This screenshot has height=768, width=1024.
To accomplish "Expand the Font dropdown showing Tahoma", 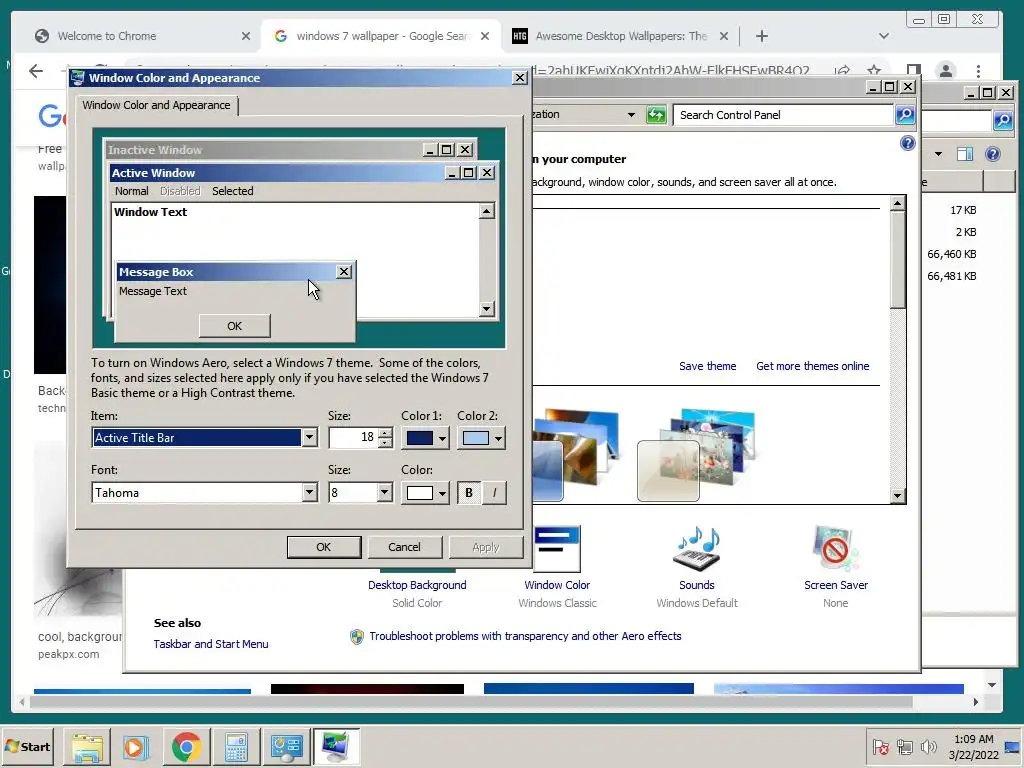I will pyautogui.click(x=310, y=492).
